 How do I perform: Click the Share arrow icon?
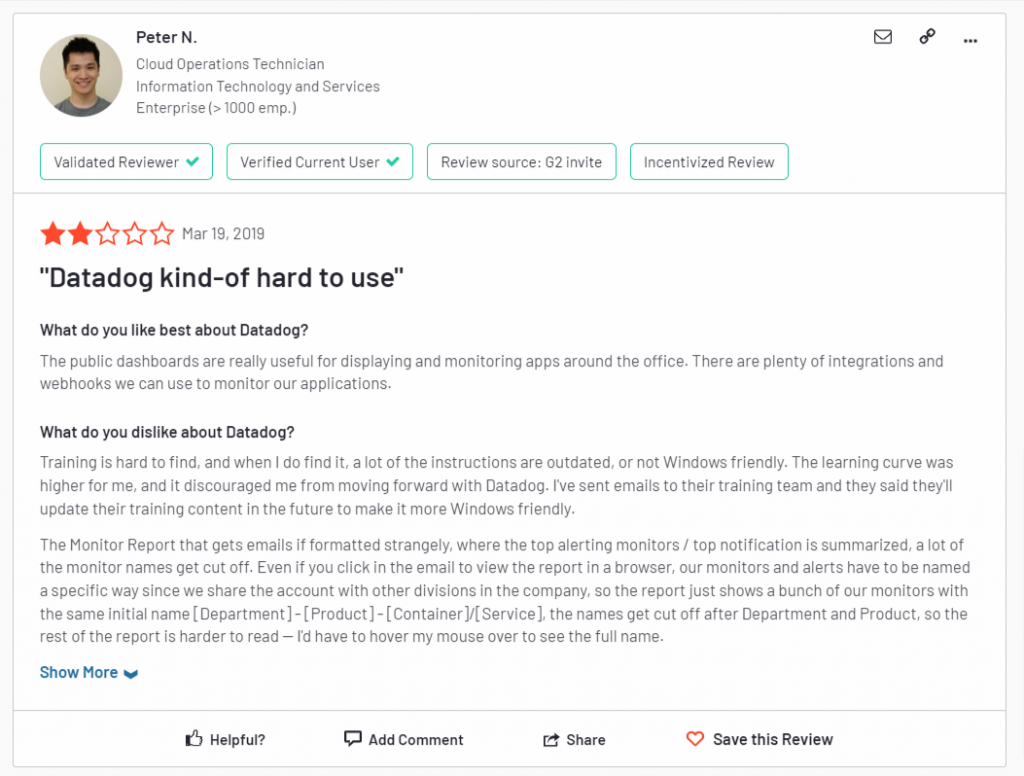551,740
